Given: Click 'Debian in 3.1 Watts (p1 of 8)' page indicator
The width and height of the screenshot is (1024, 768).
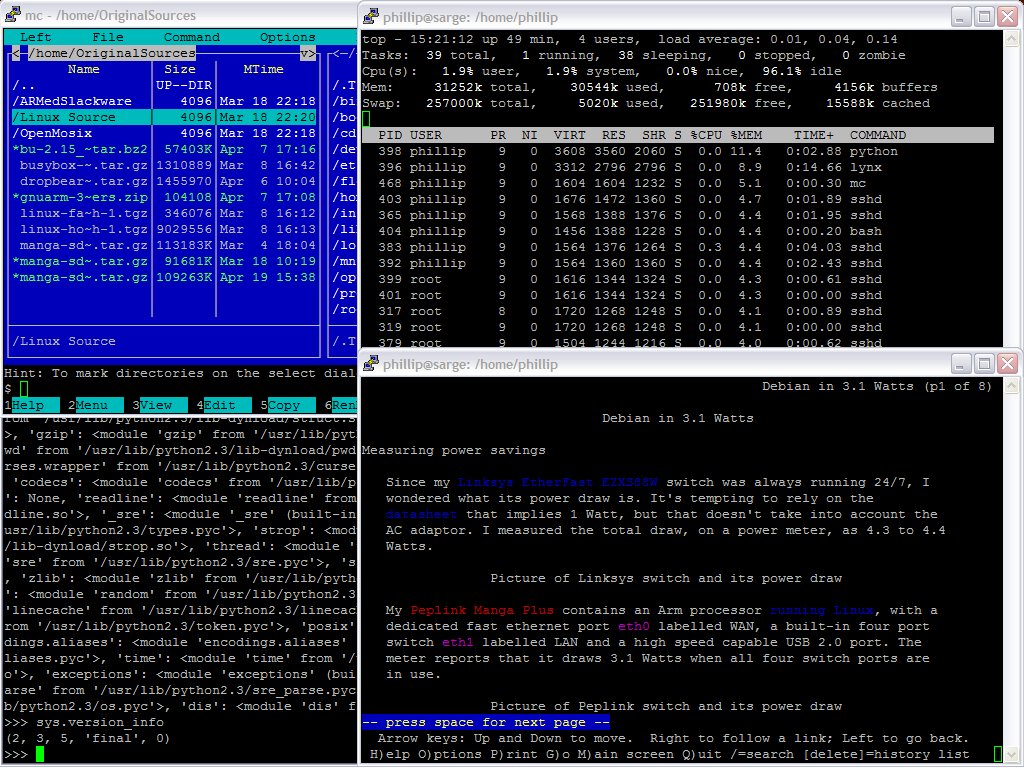Looking at the screenshot, I should (877, 386).
